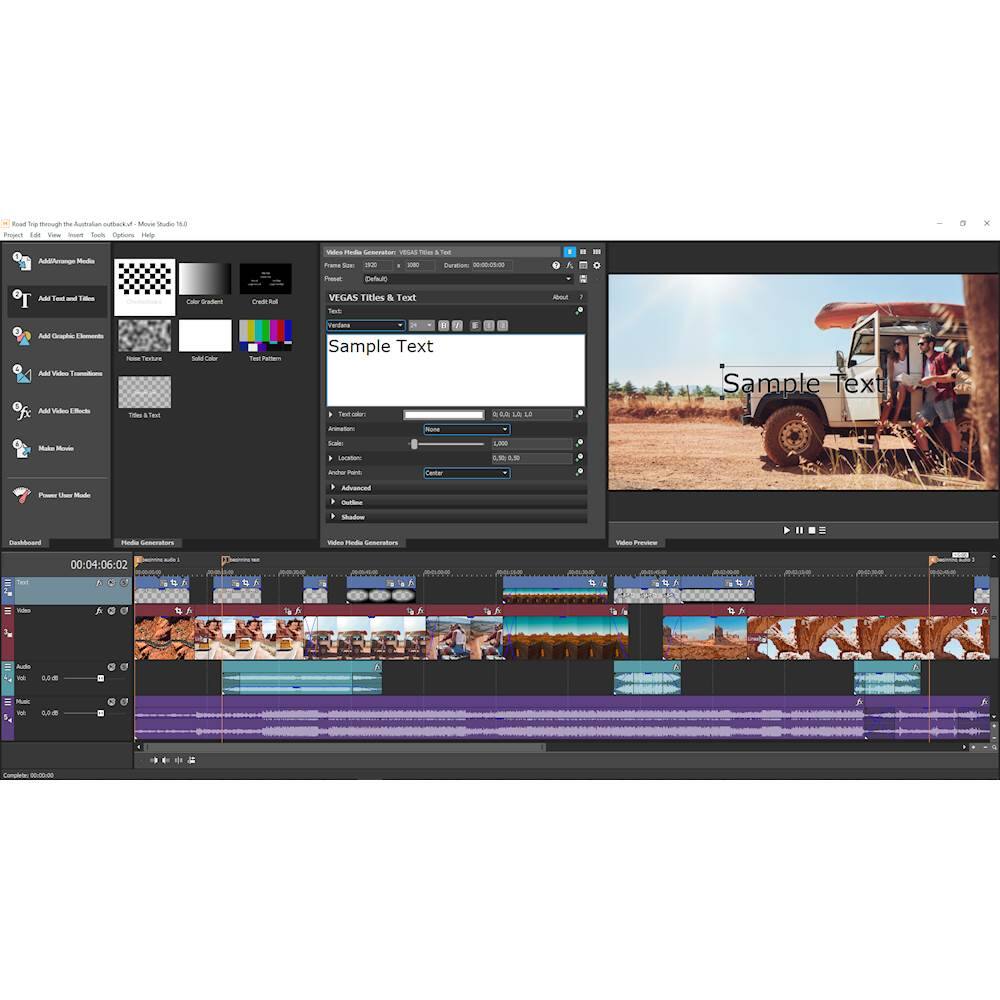Select the Credit Roll generator thumbnail
1000x1000 pixels.
tap(265, 279)
